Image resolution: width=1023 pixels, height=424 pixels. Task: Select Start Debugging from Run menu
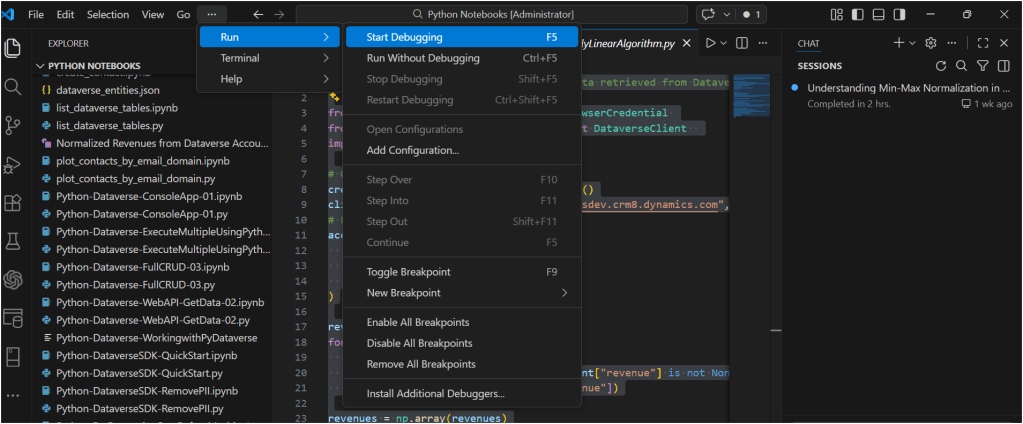pos(404,37)
